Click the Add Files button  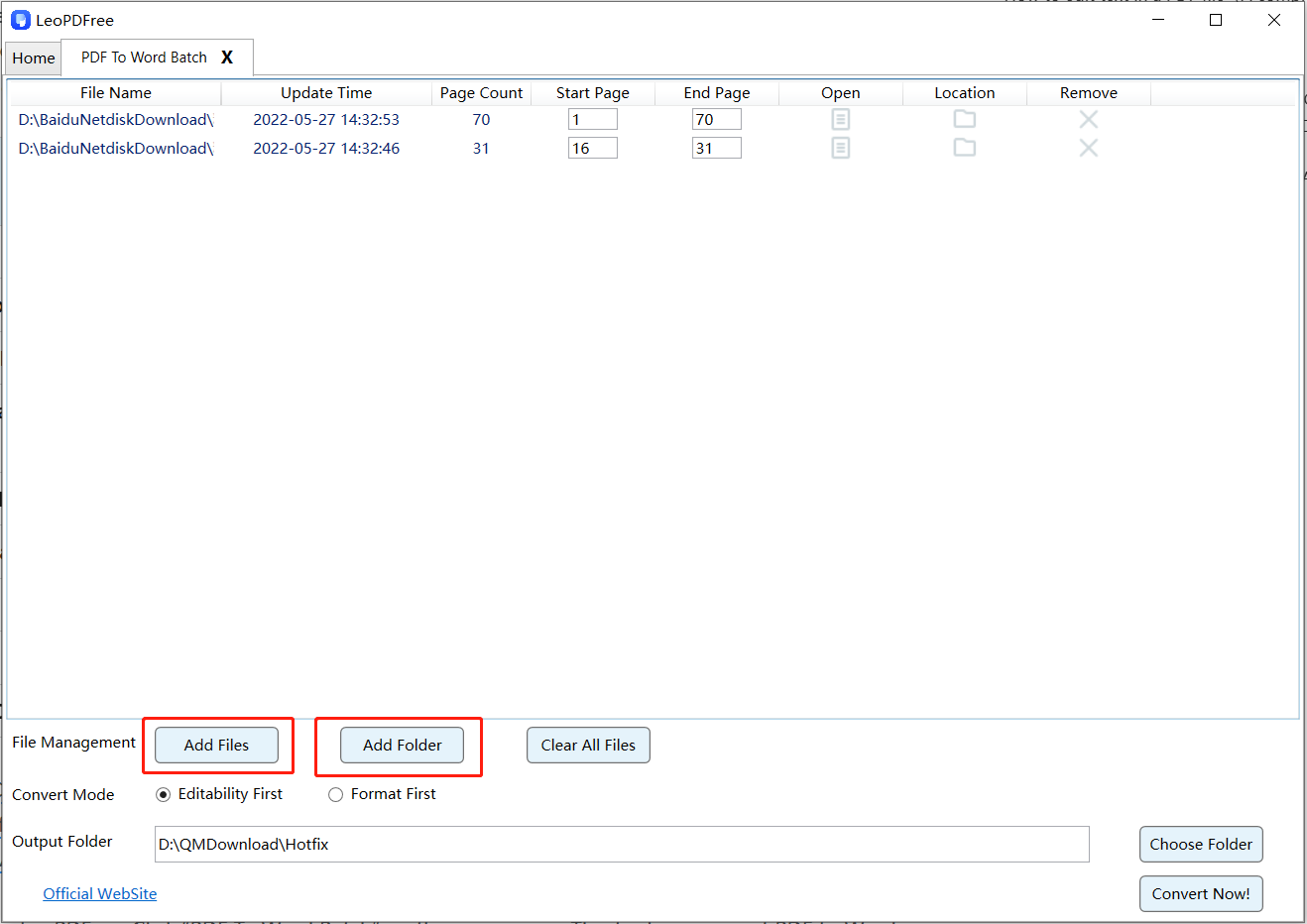point(216,746)
